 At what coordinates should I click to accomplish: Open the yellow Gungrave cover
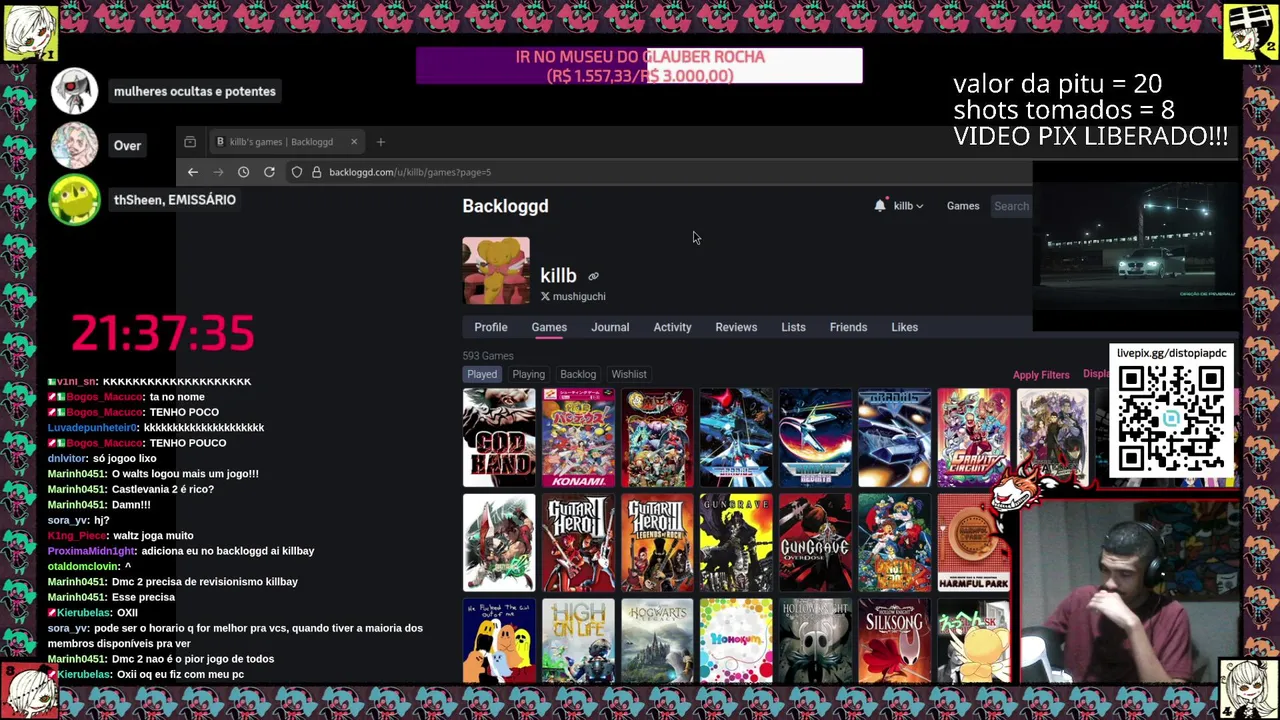[736, 543]
